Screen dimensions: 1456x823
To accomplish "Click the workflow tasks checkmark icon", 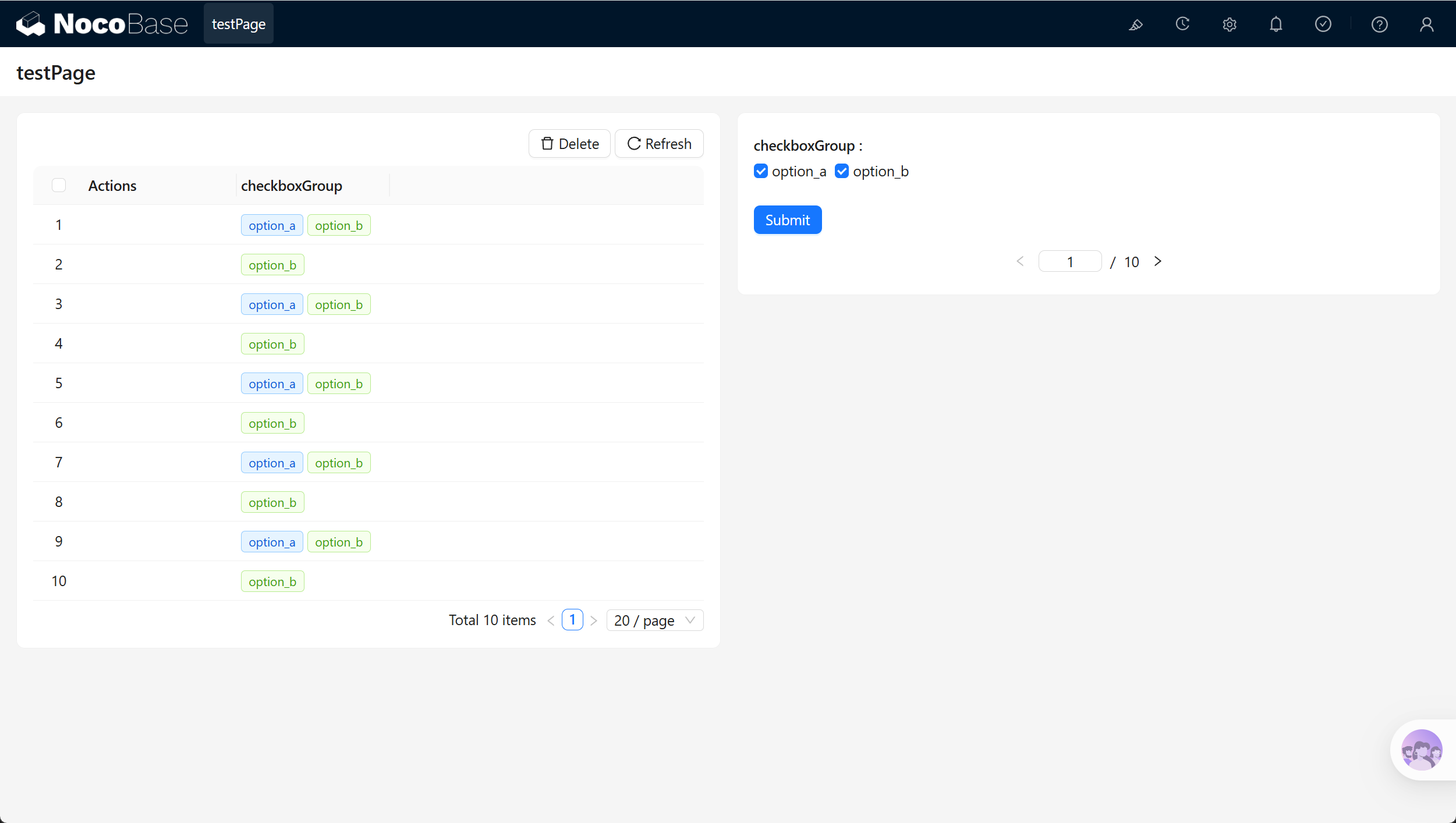I will point(1323,24).
